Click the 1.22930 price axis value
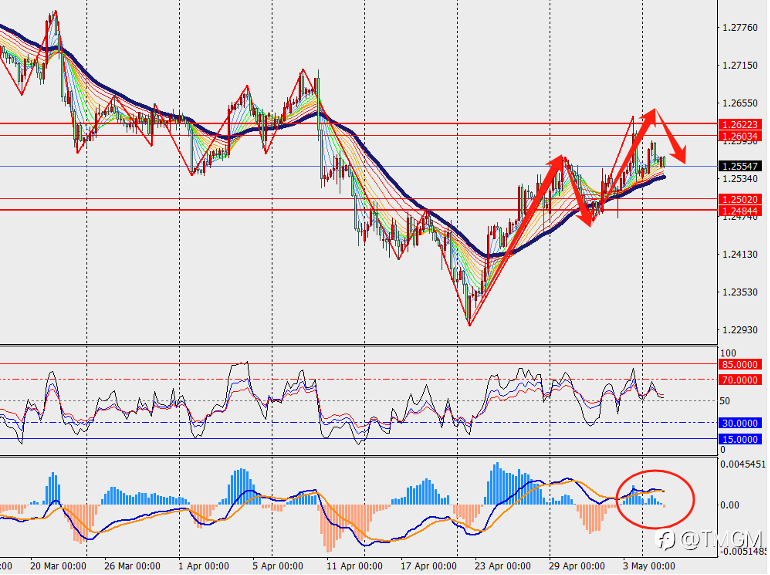The height and width of the screenshot is (575, 770). [x=740, y=330]
